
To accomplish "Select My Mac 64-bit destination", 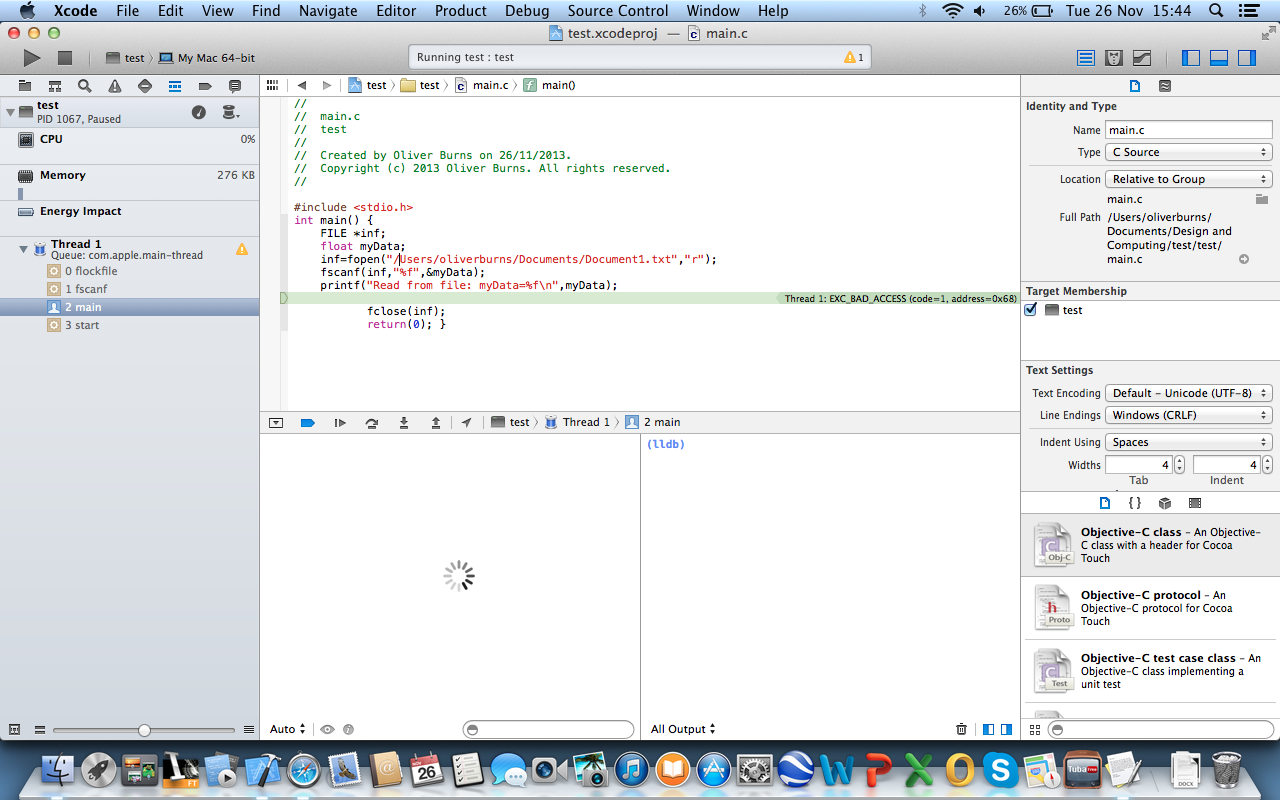I will (207, 58).
